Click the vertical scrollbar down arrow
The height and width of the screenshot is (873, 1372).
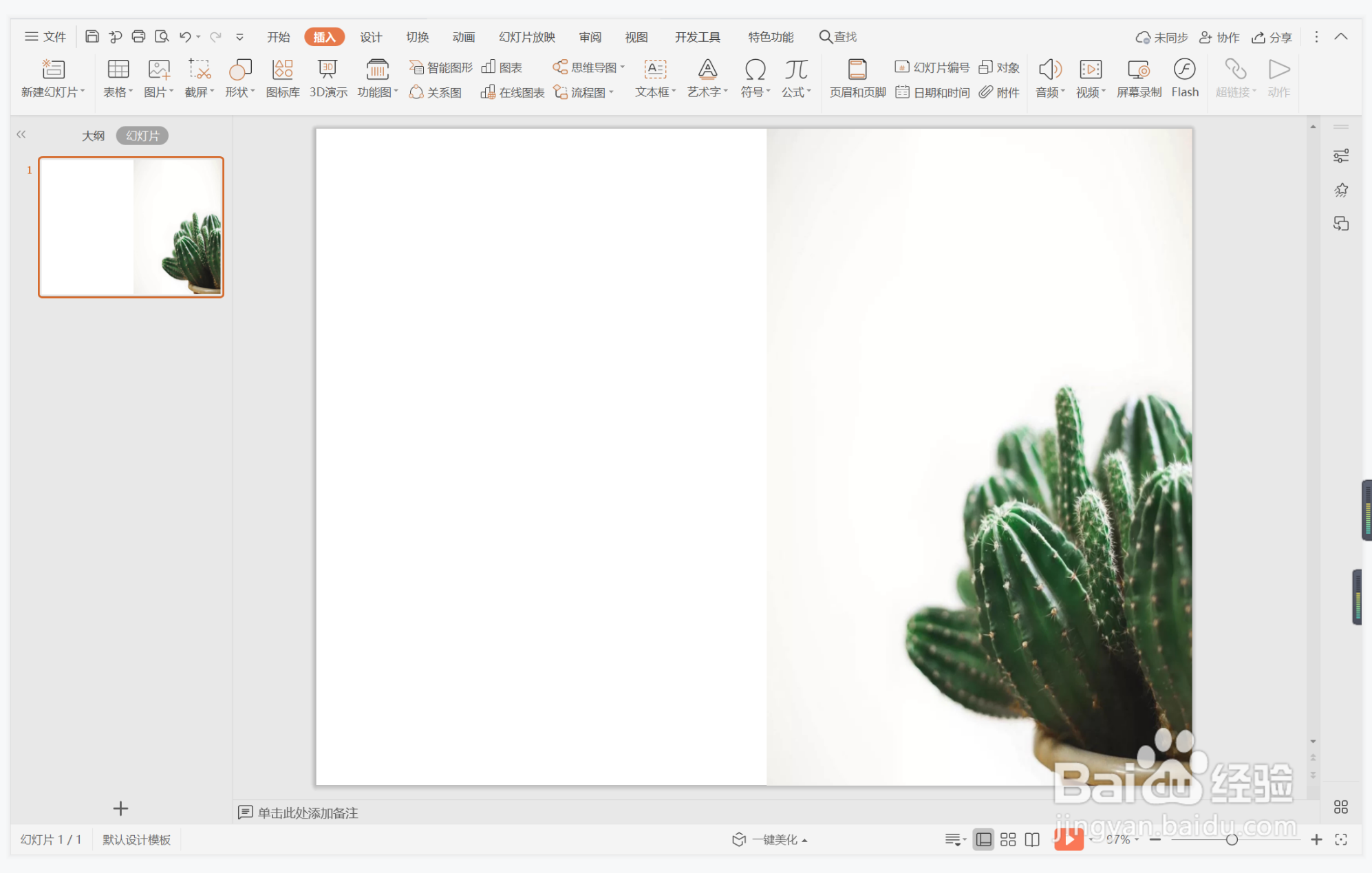click(x=1313, y=742)
